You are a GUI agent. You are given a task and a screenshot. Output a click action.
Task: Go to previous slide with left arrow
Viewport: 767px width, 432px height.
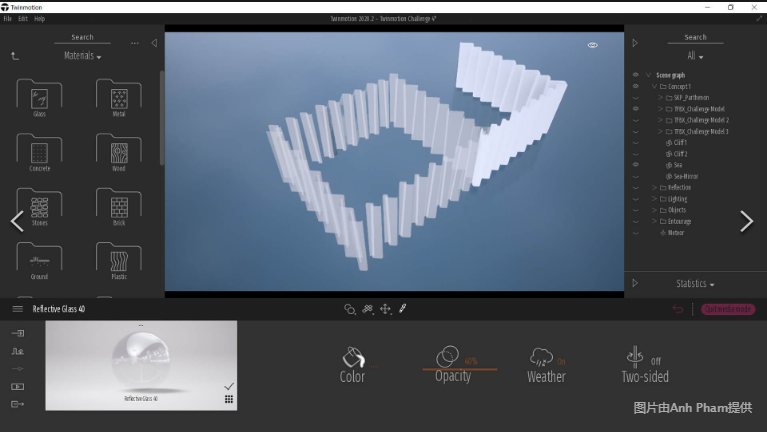18,221
